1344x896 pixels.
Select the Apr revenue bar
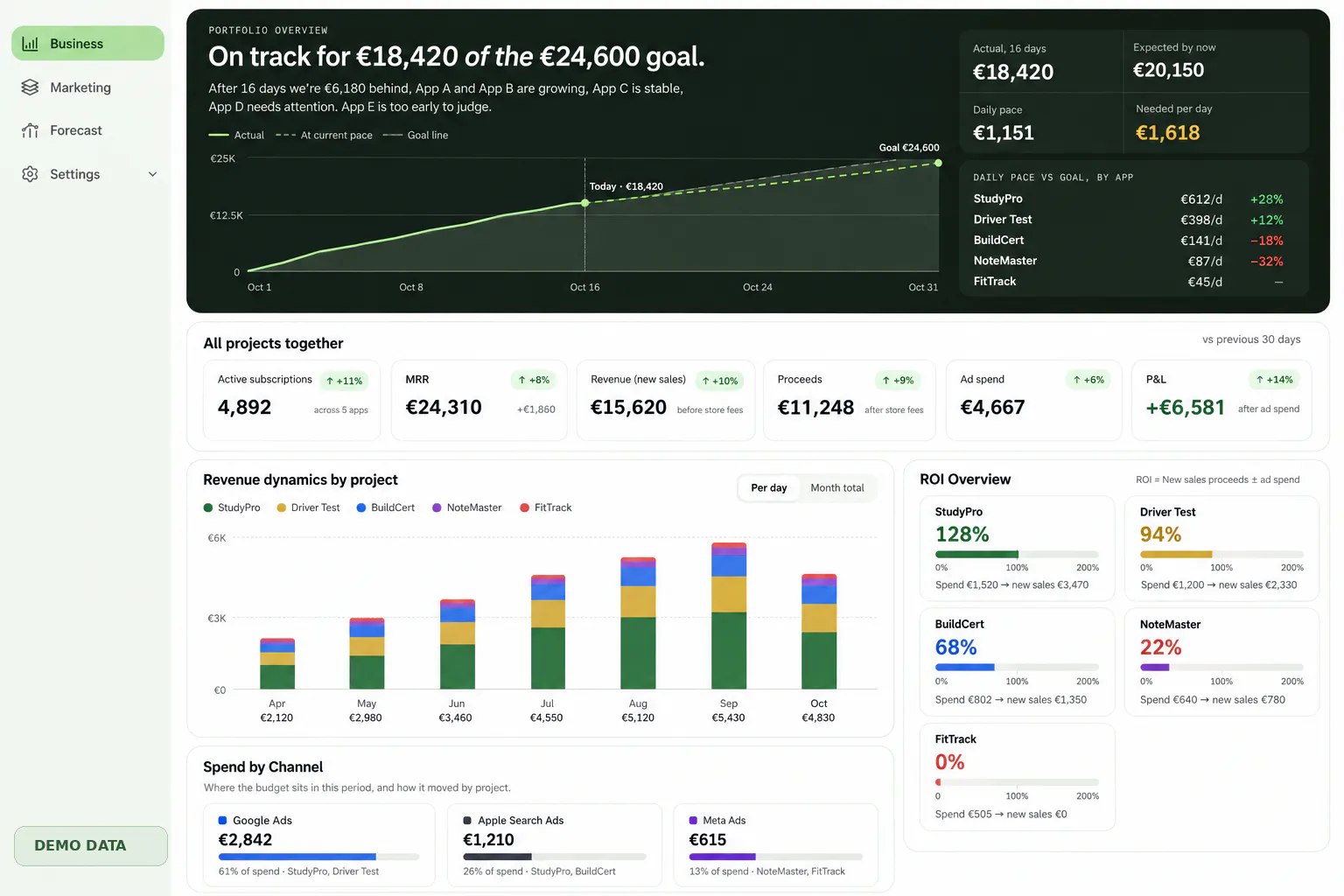coord(277,664)
